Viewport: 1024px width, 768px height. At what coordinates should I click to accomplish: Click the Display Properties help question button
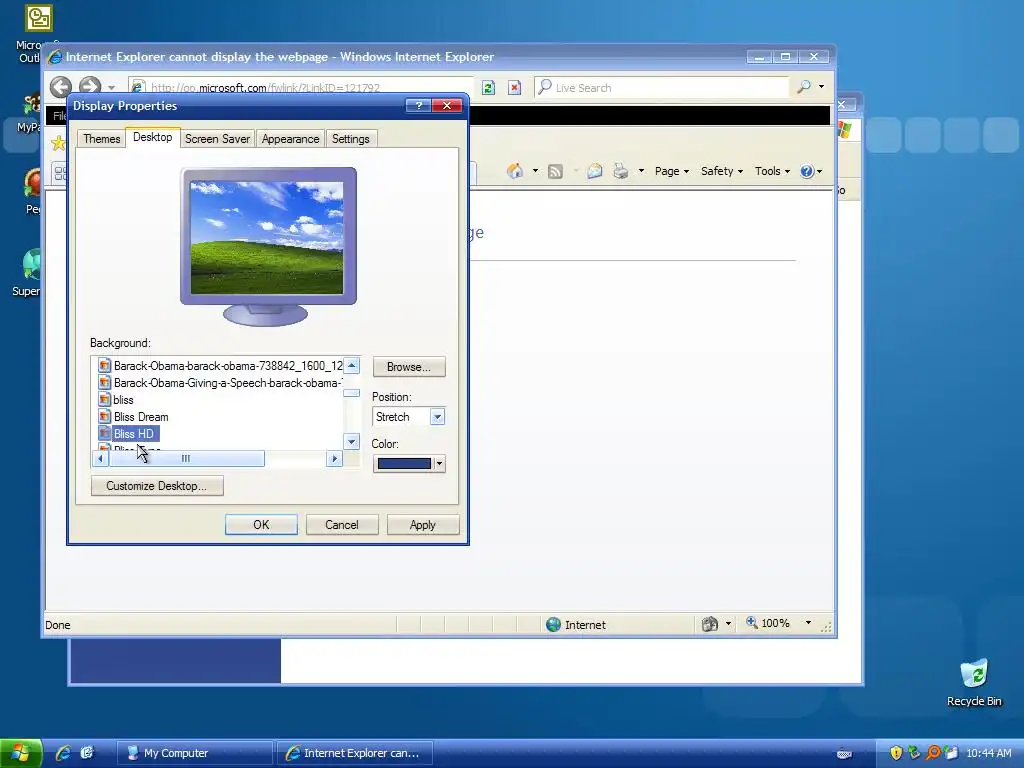[x=418, y=106]
